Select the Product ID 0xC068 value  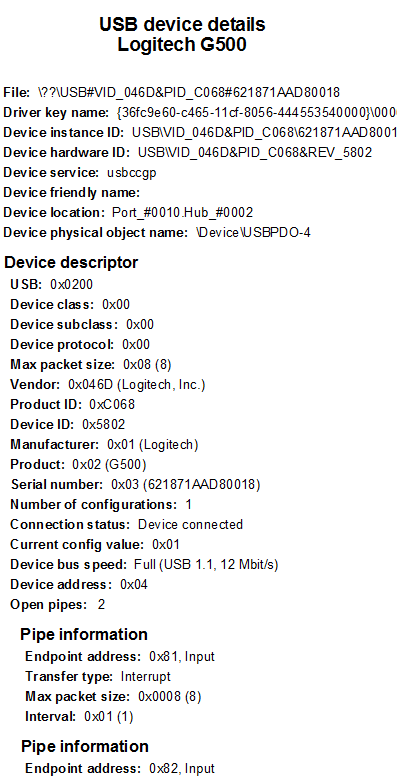(112, 404)
